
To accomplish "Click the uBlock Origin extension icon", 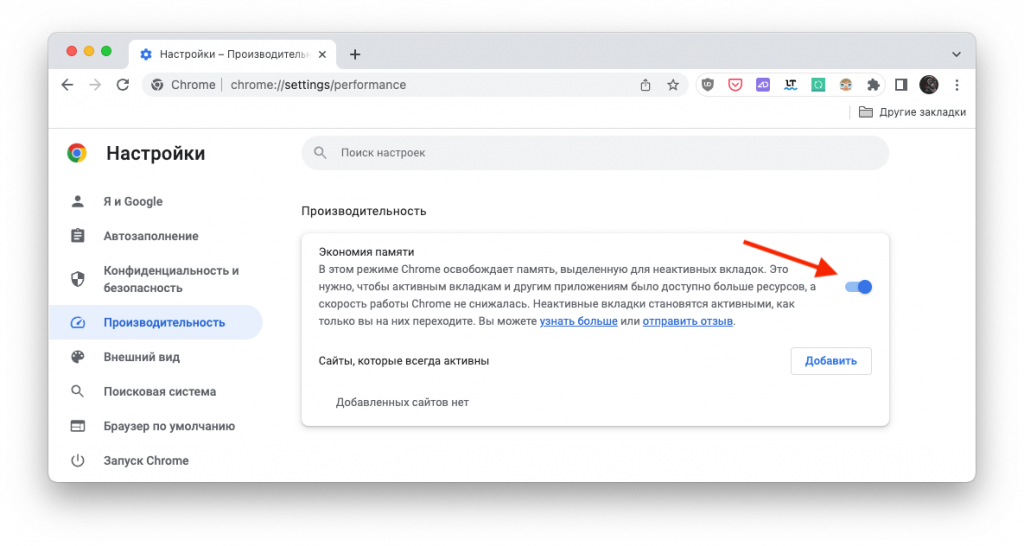I will point(707,85).
